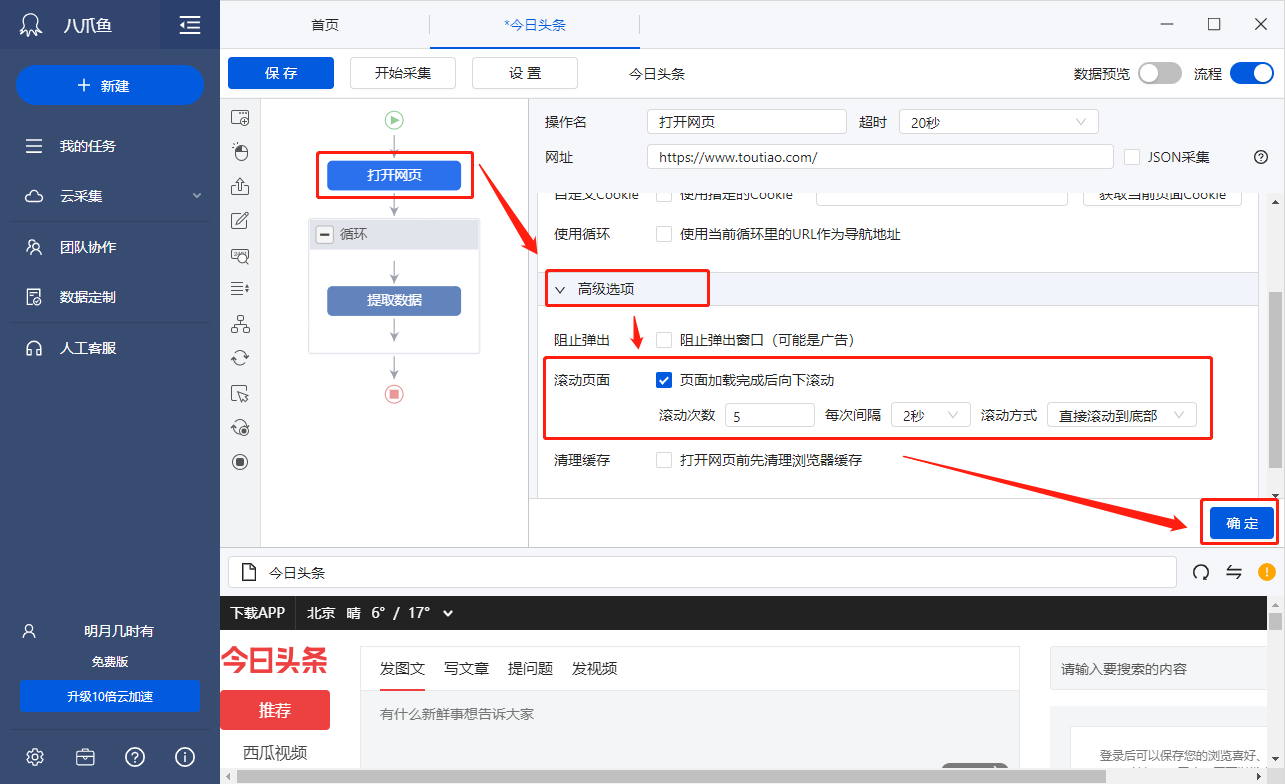Image resolution: width=1285 pixels, height=784 pixels.
Task: Select the 发视频 tab on Toutiao
Action: click(x=594, y=668)
